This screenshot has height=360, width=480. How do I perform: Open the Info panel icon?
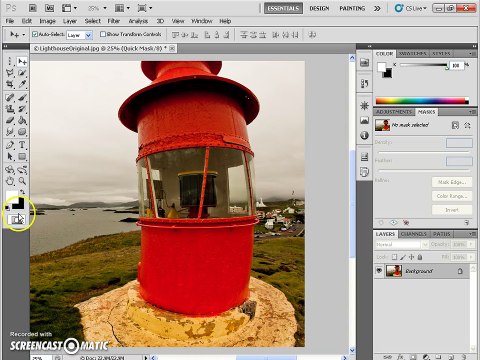[364, 135]
